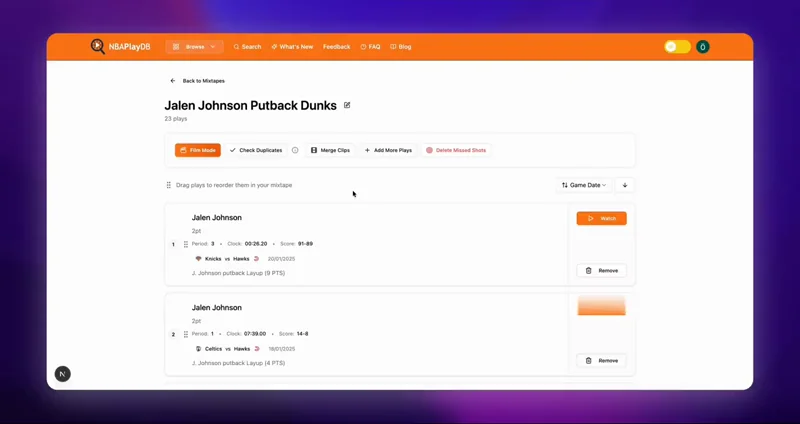
Task: Toggle the yellow theme switch
Action: (x=677, y=47)
